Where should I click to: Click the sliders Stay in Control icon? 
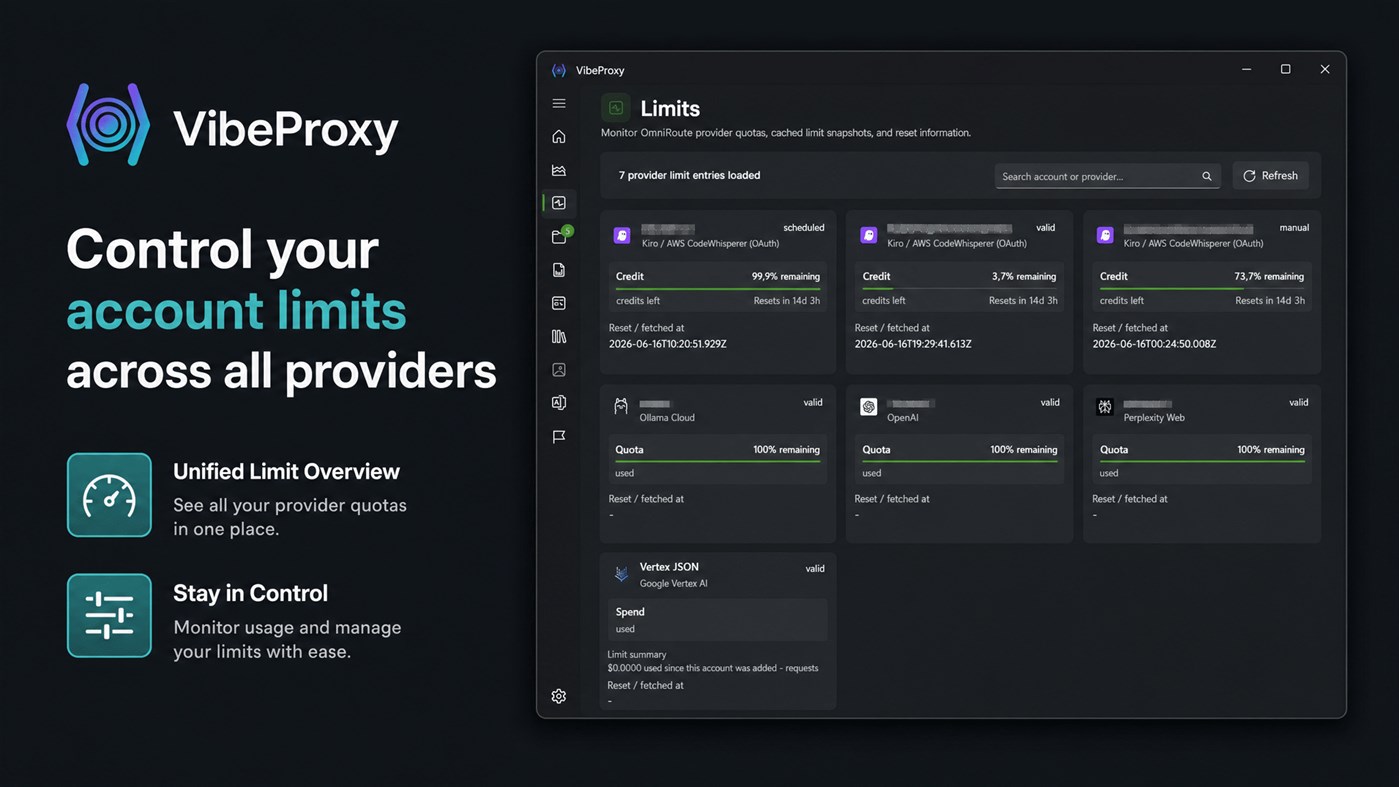click(x=109, y=615)
